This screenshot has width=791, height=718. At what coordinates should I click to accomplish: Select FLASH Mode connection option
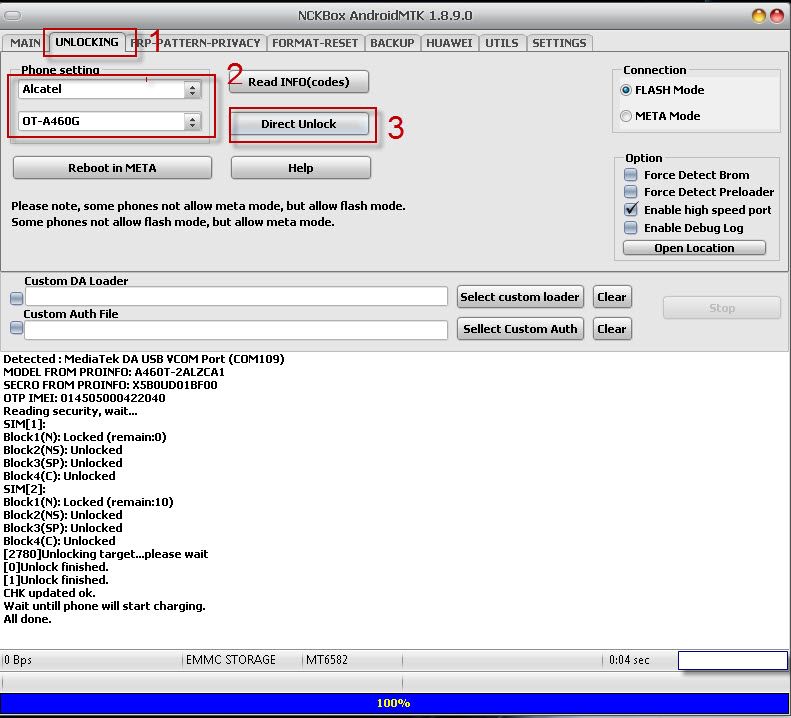point(627,90)
